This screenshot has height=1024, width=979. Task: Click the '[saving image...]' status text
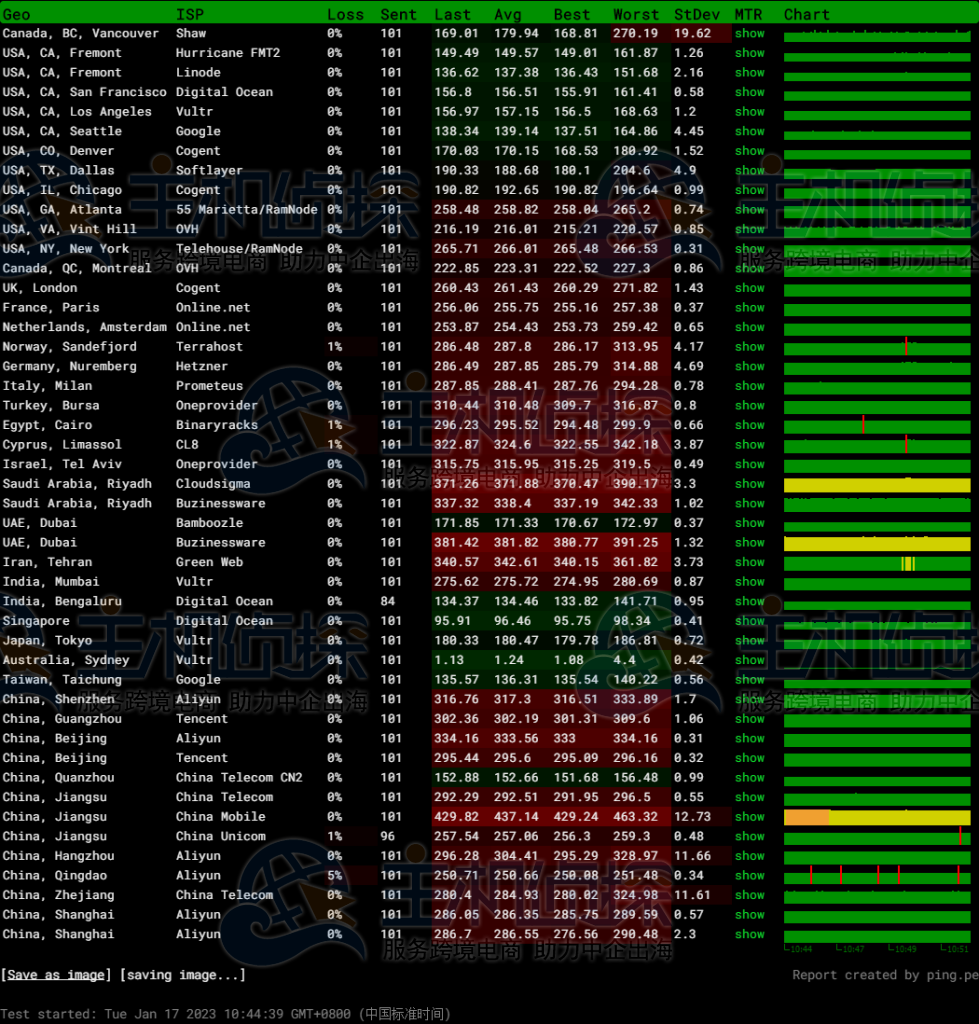tap(183, 975)
